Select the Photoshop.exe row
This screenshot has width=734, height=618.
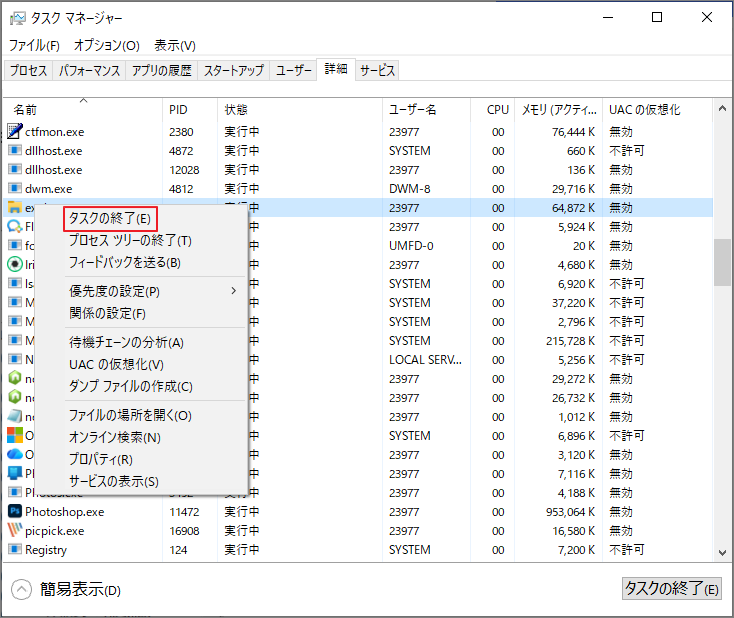pyautogui.click(x=359, y=511)
